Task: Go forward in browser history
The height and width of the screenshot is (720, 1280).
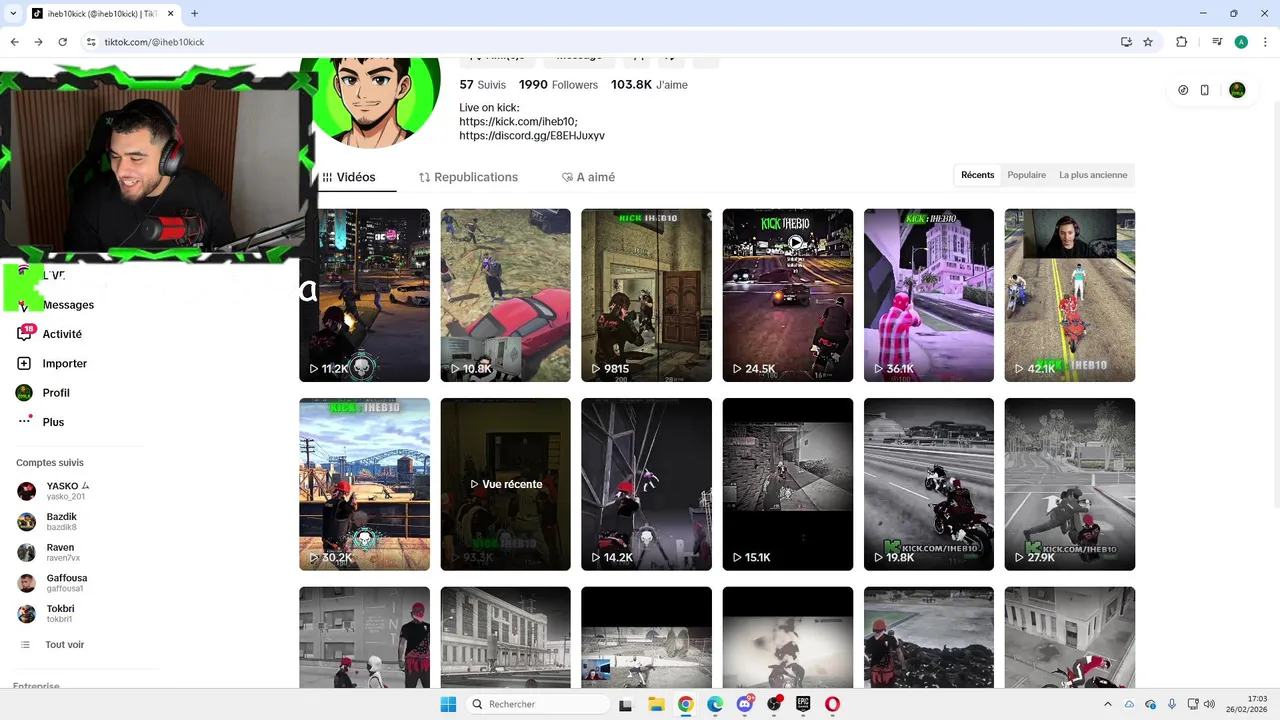Action: (x=38, y=42)
